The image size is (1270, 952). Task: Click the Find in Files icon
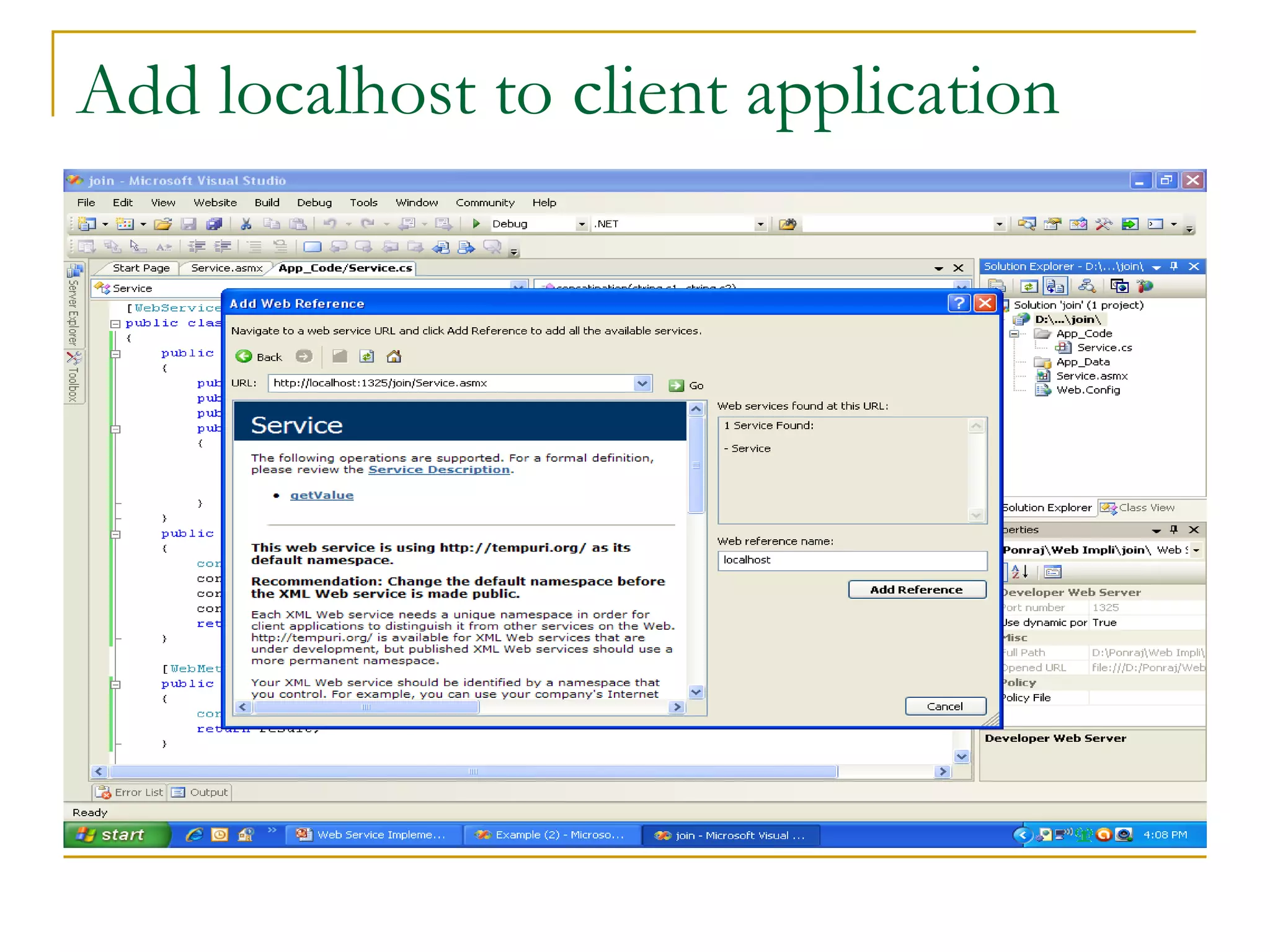[788, 224]
